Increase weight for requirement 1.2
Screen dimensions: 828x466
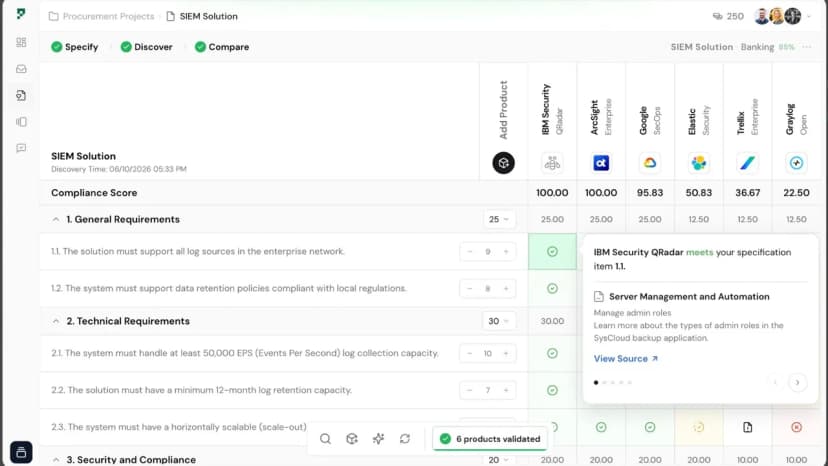click(506, 288)
